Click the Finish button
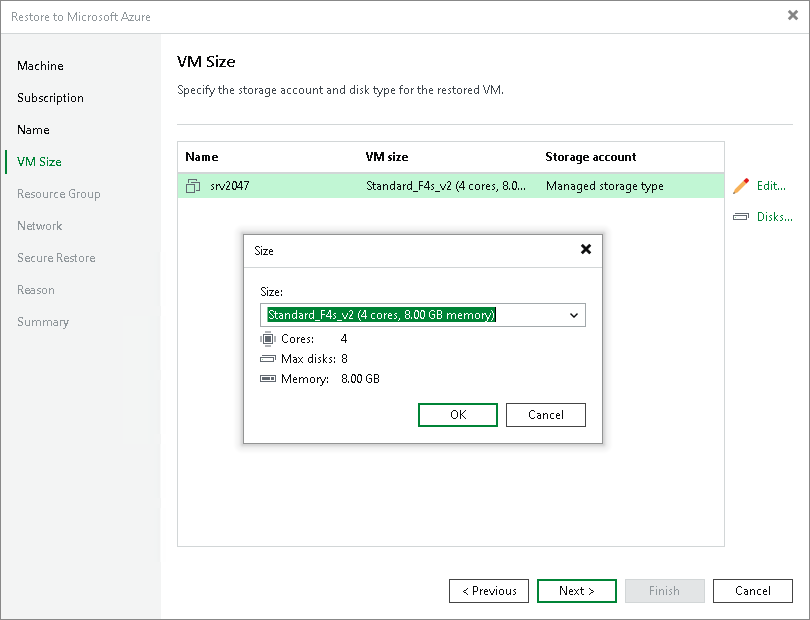Screen dimensions: 810x620 664,591
